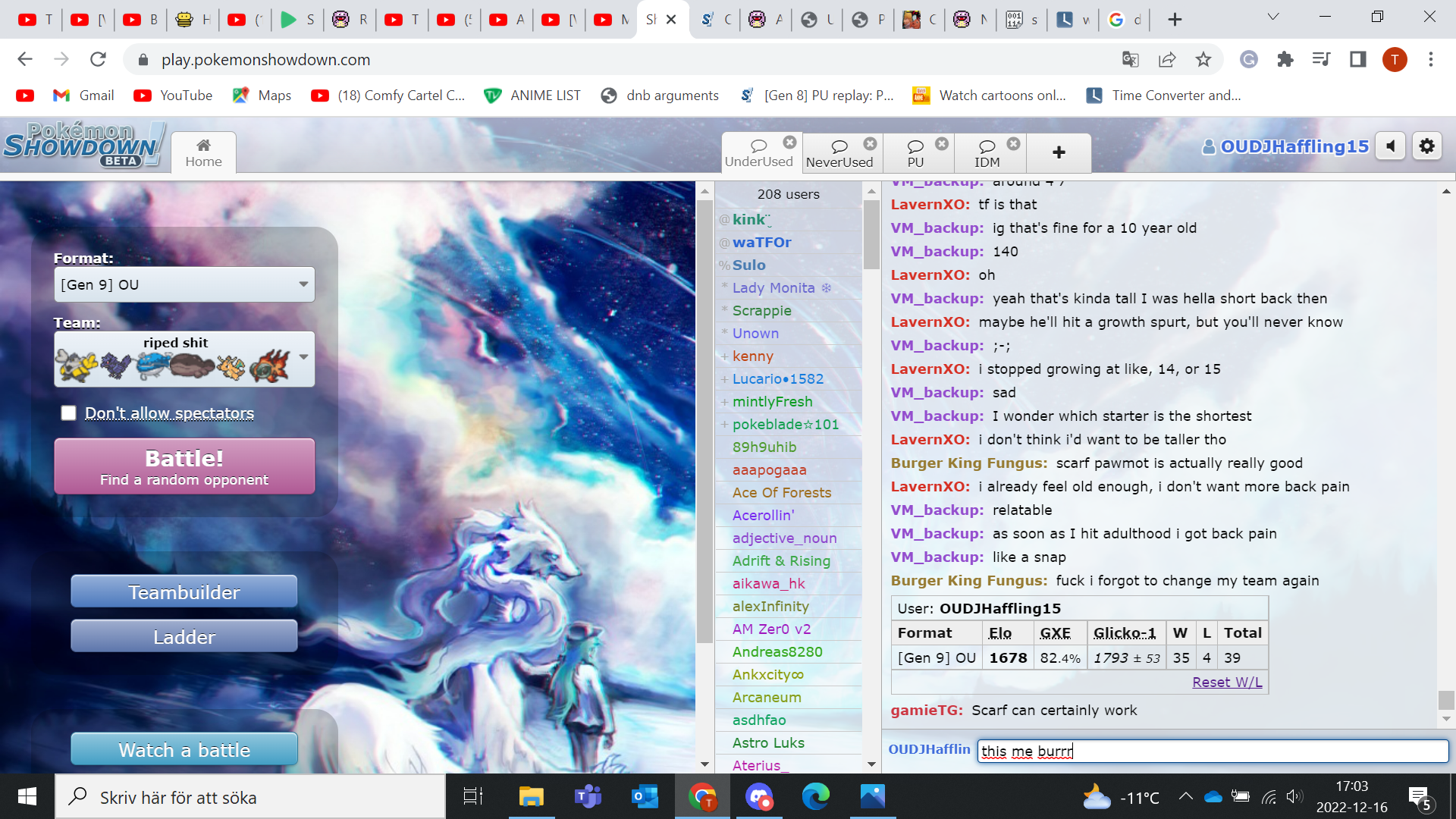Join another room with the plus button
This screenshot has height=819, width=1456.
[1059, 153]
